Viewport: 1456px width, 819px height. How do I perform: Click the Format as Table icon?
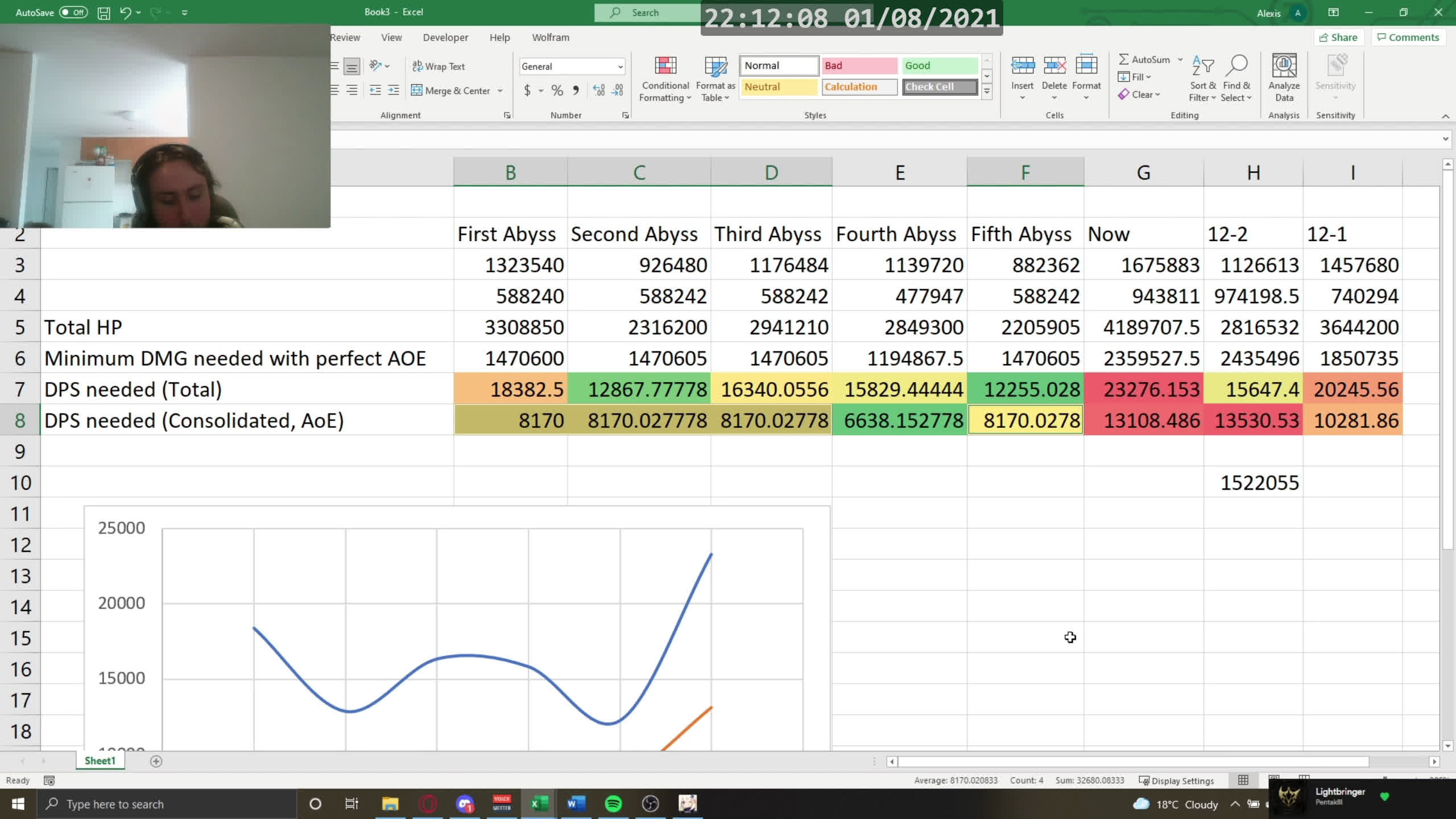tap(715, 67)
